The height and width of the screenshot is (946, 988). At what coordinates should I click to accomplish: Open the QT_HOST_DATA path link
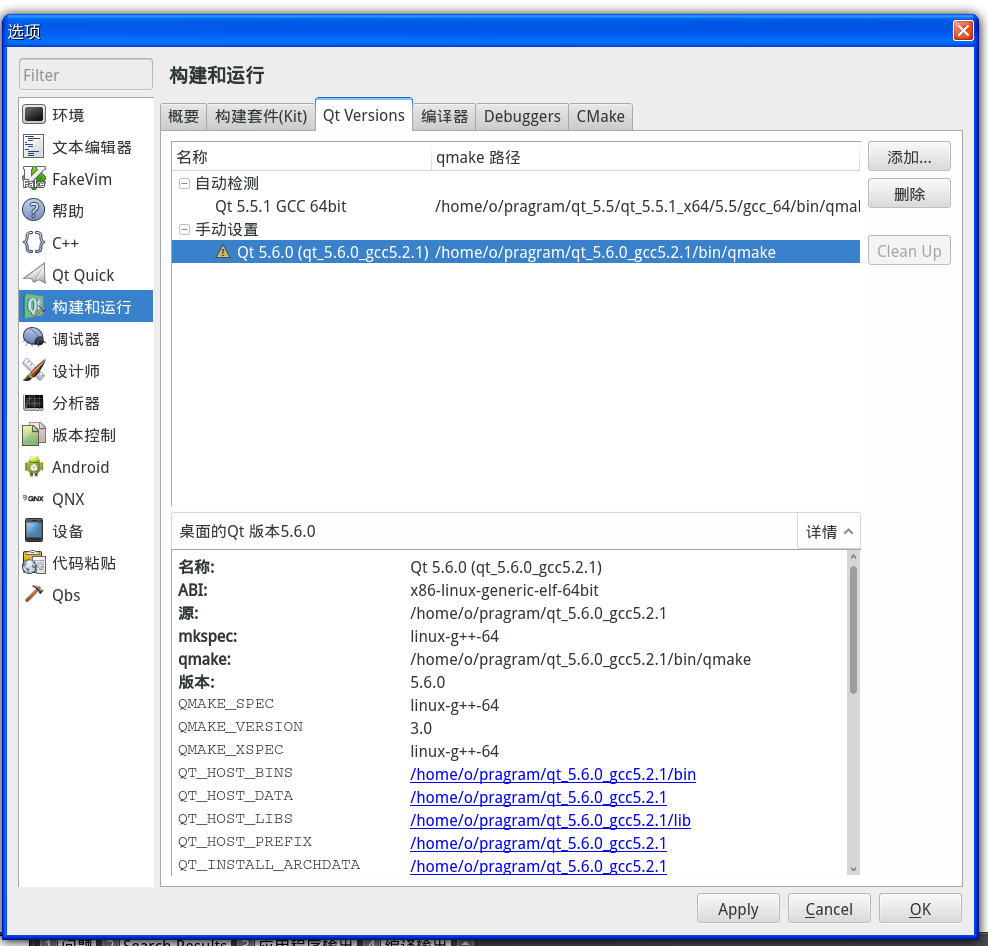pos(538,797)
